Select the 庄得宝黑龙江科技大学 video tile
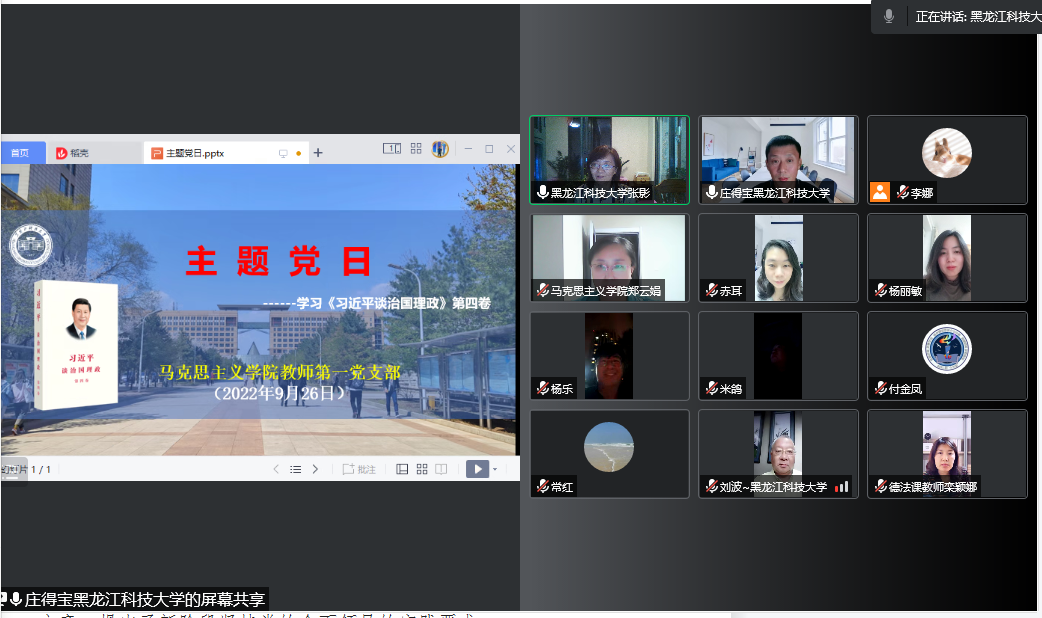 (x=778, y=159)
